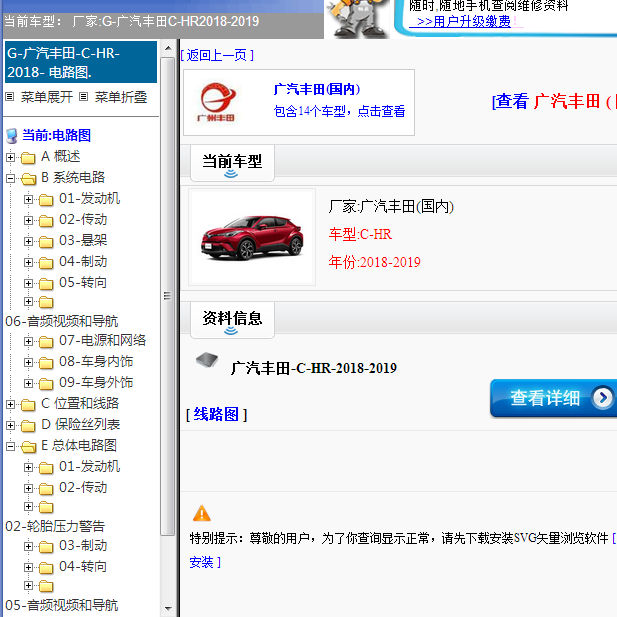The height and width of the screenshot is (617, 617).
Task: Click the gray book icon beside 广汽丰田-C-HR-2018-2019
Action: pos(207,359)
